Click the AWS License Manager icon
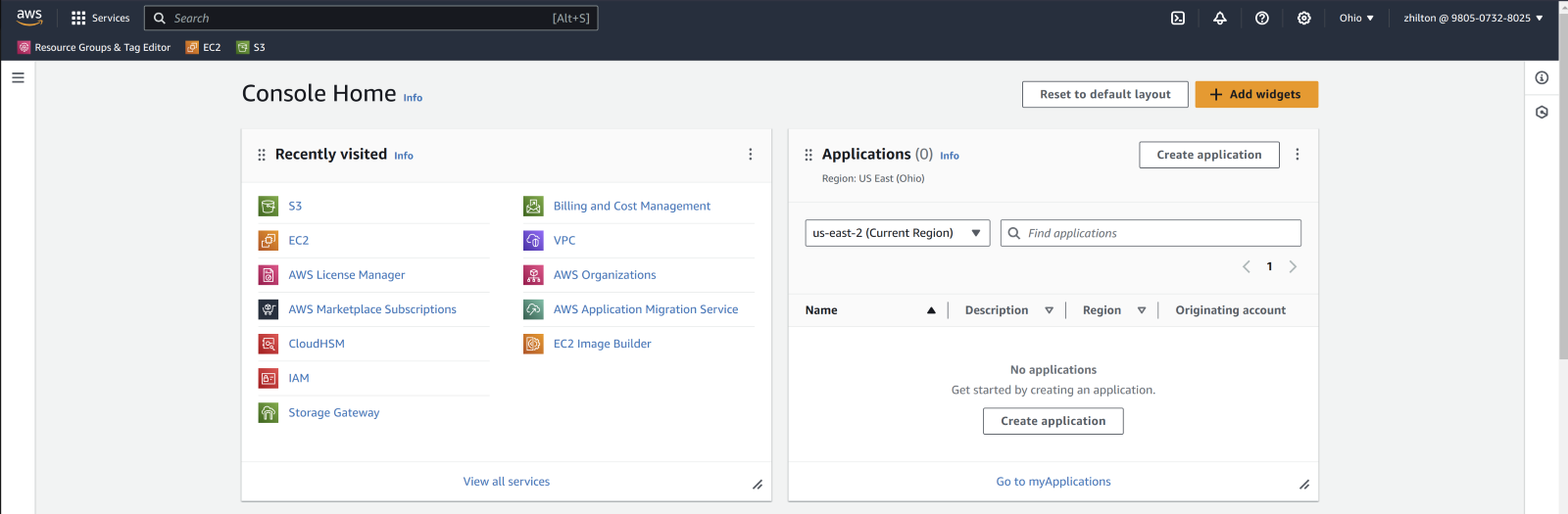Image resolution: width=1568 pixels, height=514 pixels. tap(269, 275)
